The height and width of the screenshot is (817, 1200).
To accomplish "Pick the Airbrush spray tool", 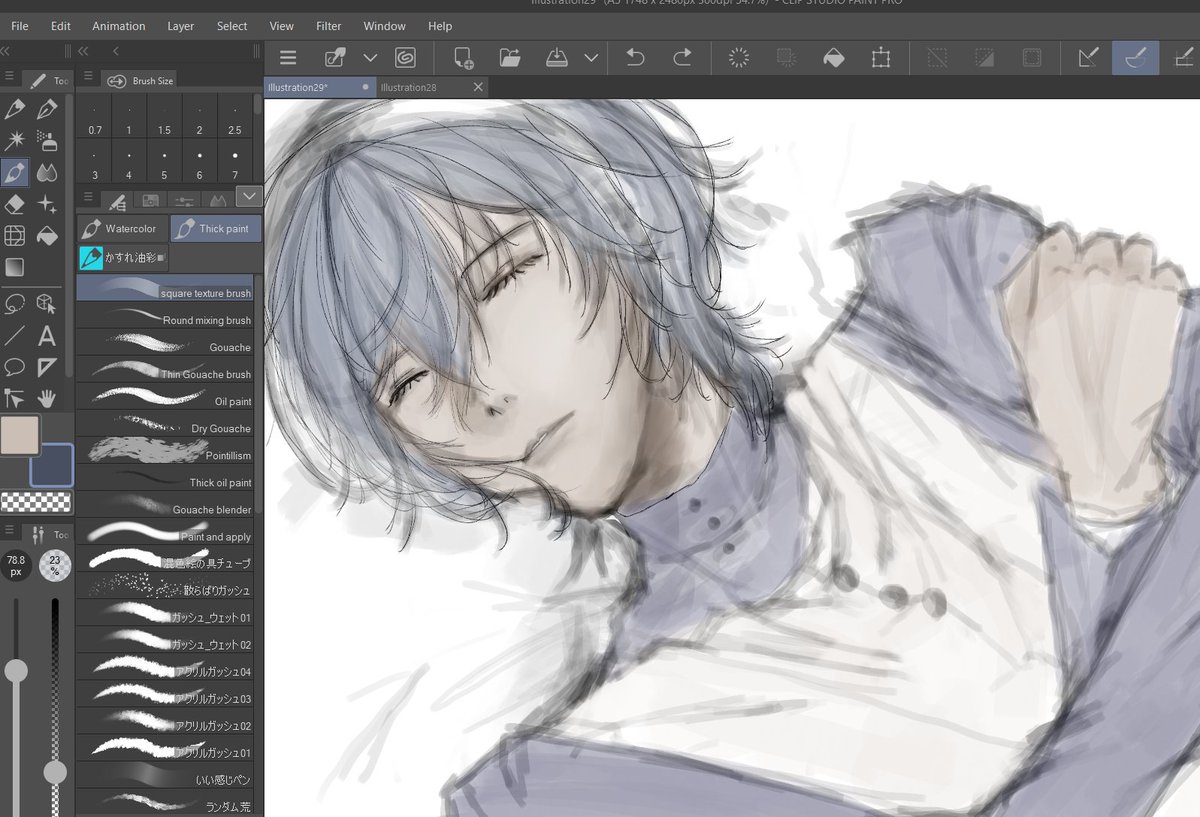I will (x=46, y=140).
